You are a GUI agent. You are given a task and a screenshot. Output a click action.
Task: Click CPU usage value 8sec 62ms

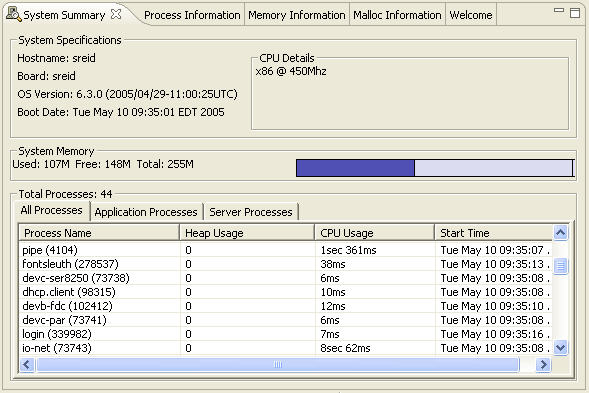coord(345,348)
